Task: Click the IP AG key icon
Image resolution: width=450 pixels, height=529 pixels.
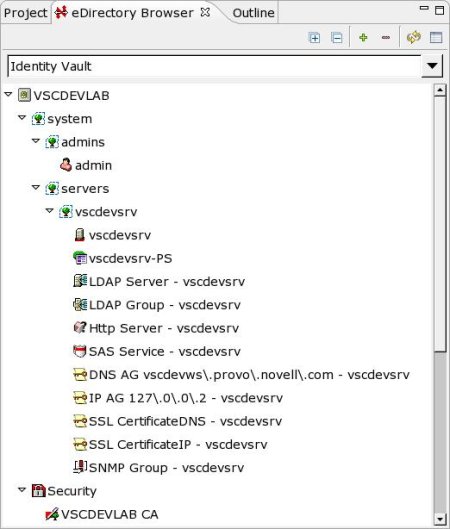Action: pos(80,398)
